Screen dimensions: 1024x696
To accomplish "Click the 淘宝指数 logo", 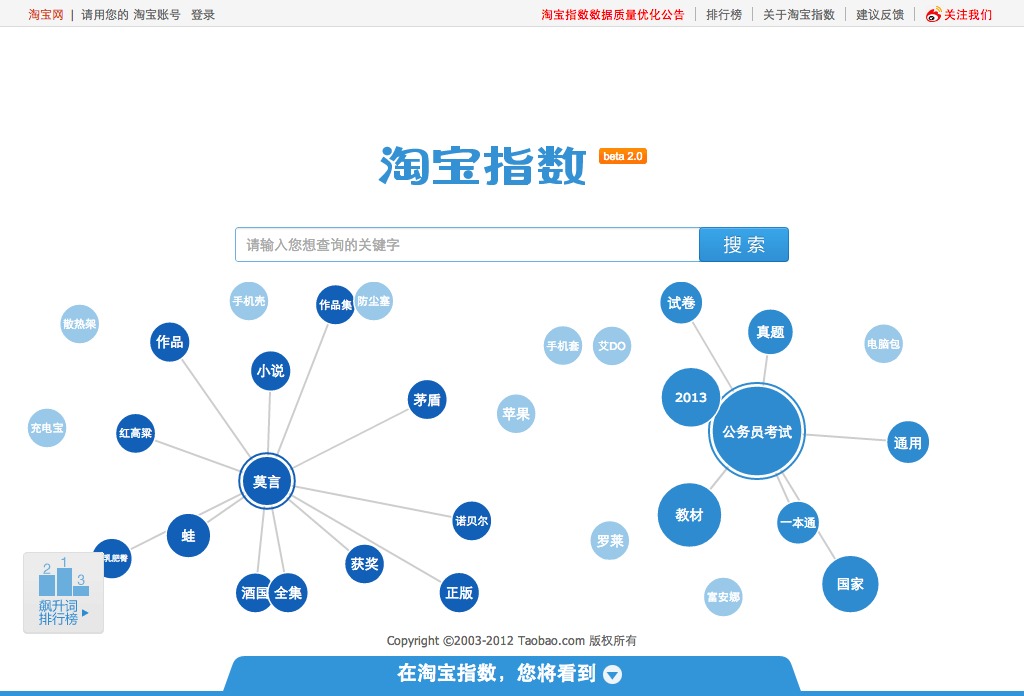I will [x=483, y=166].
